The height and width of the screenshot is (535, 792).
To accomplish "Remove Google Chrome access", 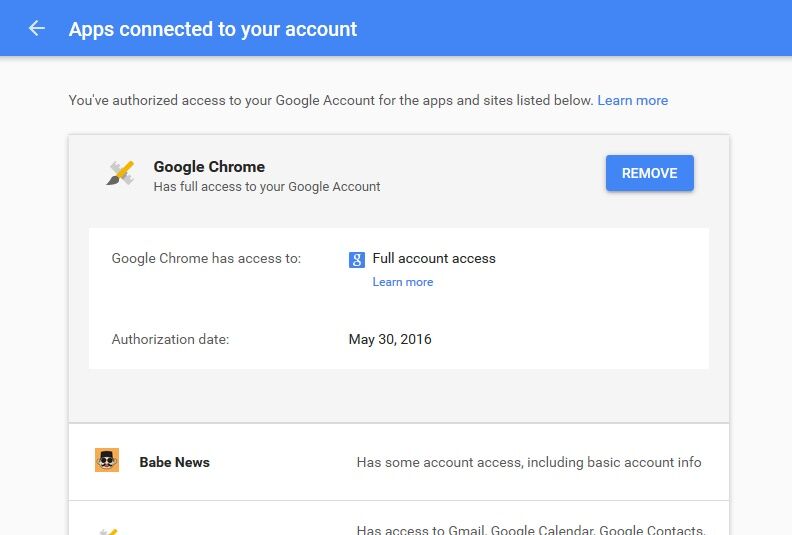I will [x=650, y=173].
